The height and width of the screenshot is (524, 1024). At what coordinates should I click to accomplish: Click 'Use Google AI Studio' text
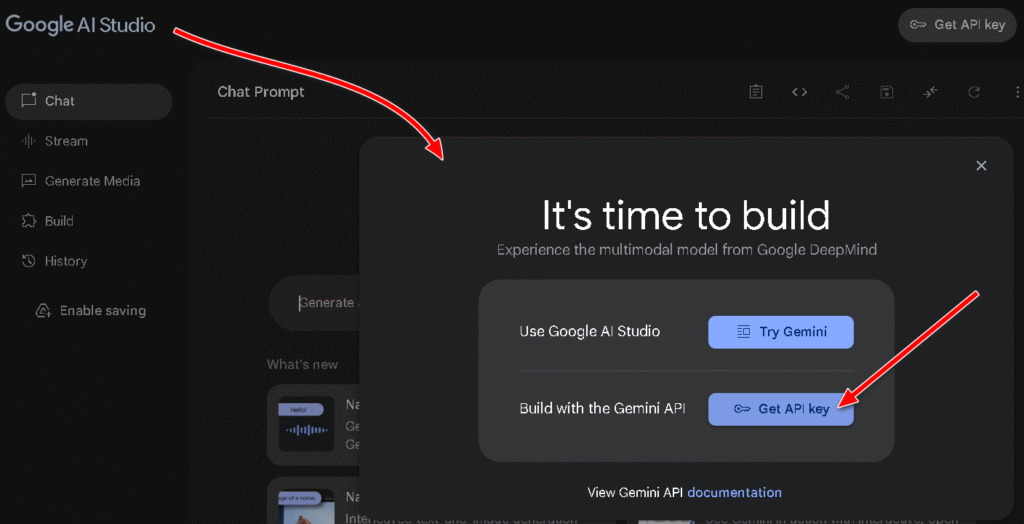590,332
